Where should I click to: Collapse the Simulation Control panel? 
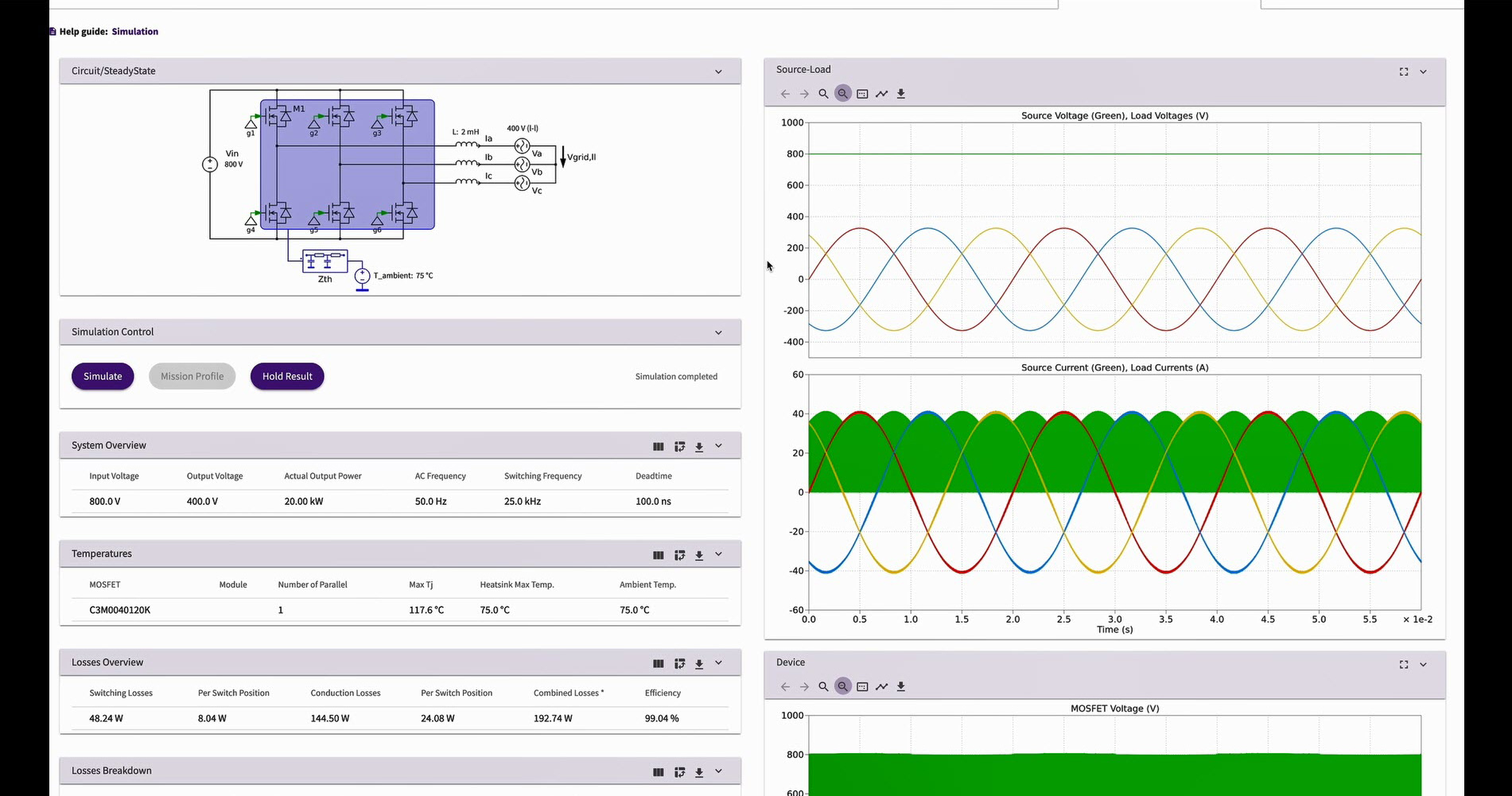[718, 332]
